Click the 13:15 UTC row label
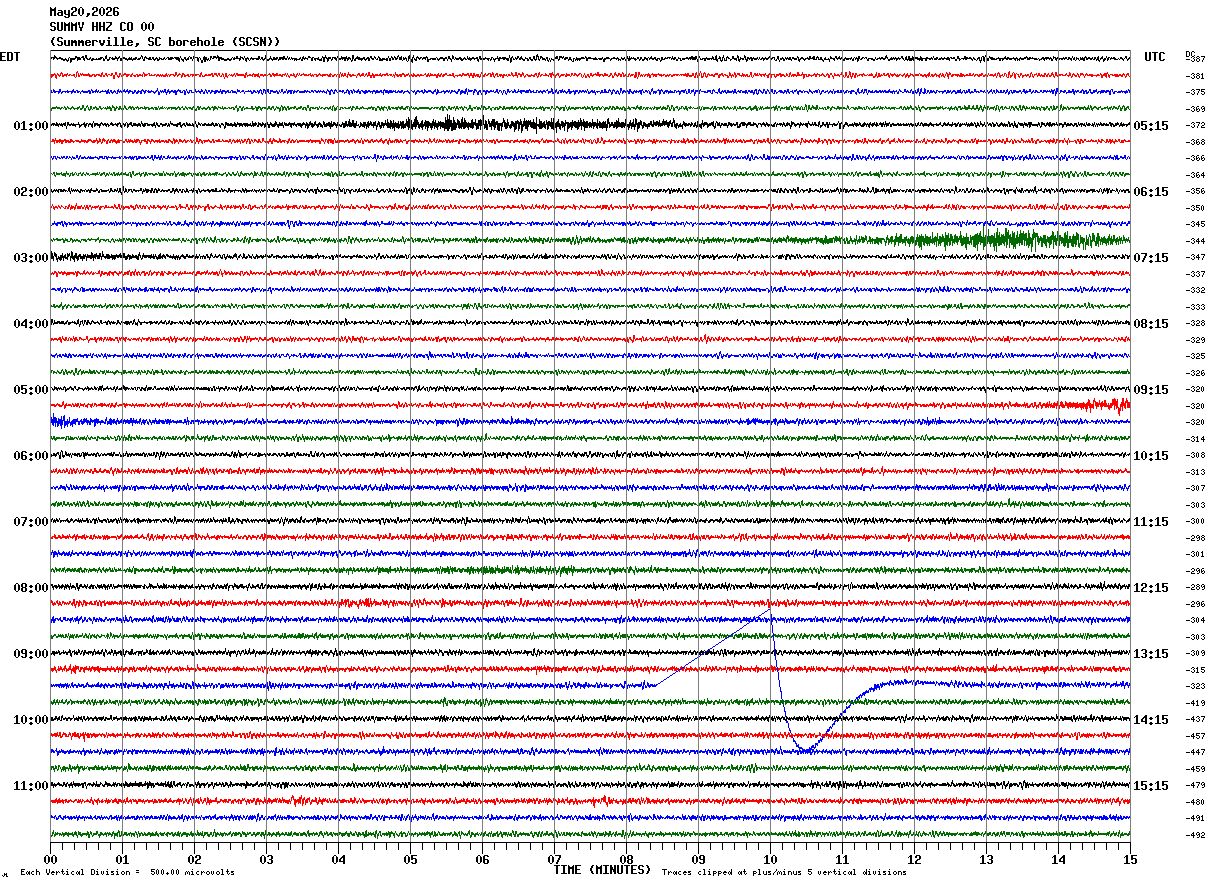 pyautogui.click(x=1150, y=654)
